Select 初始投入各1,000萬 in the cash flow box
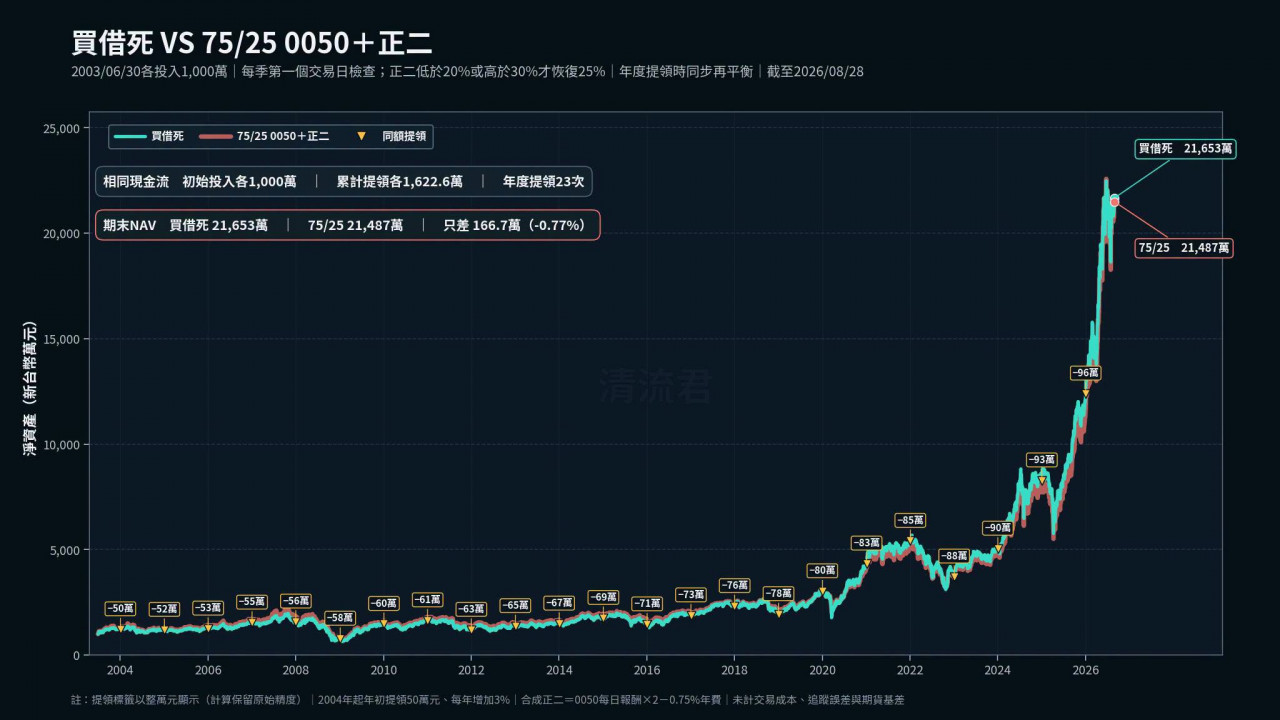Screen dimensions: 1280x720 click(x=239, y=182)
